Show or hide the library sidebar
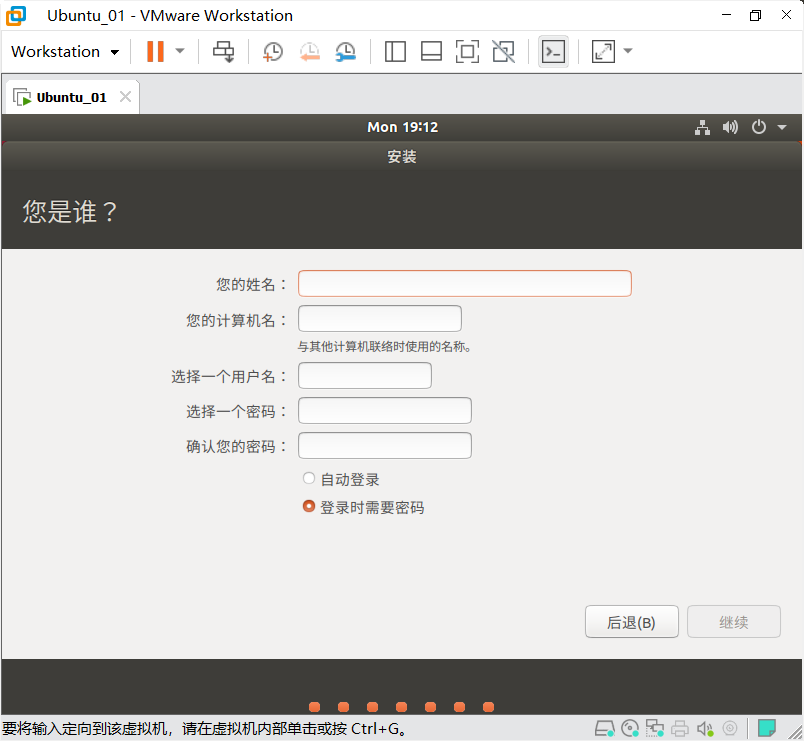Viewport: 804px width, 741px height. (x=395, y=52)
